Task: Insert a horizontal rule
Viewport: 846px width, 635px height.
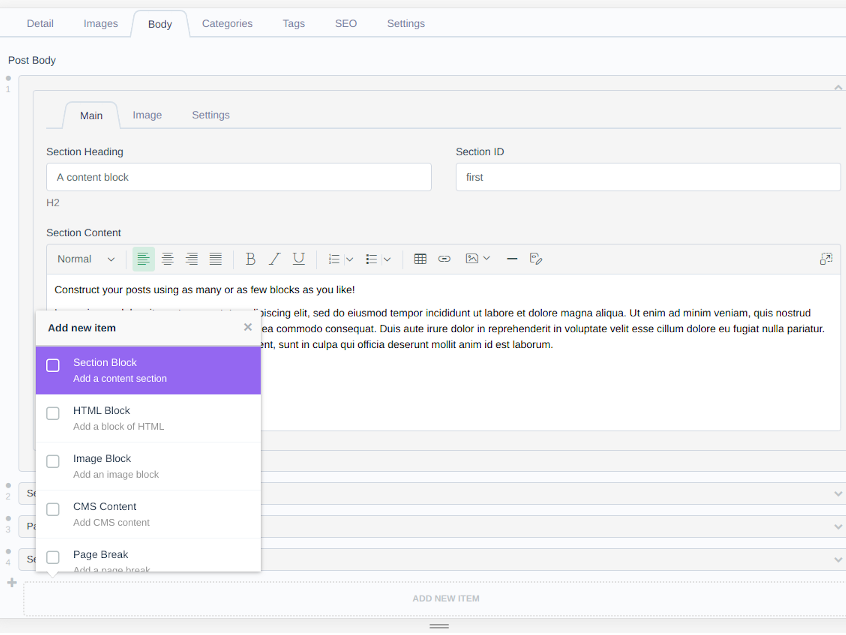Action: [x=512, y=259]
